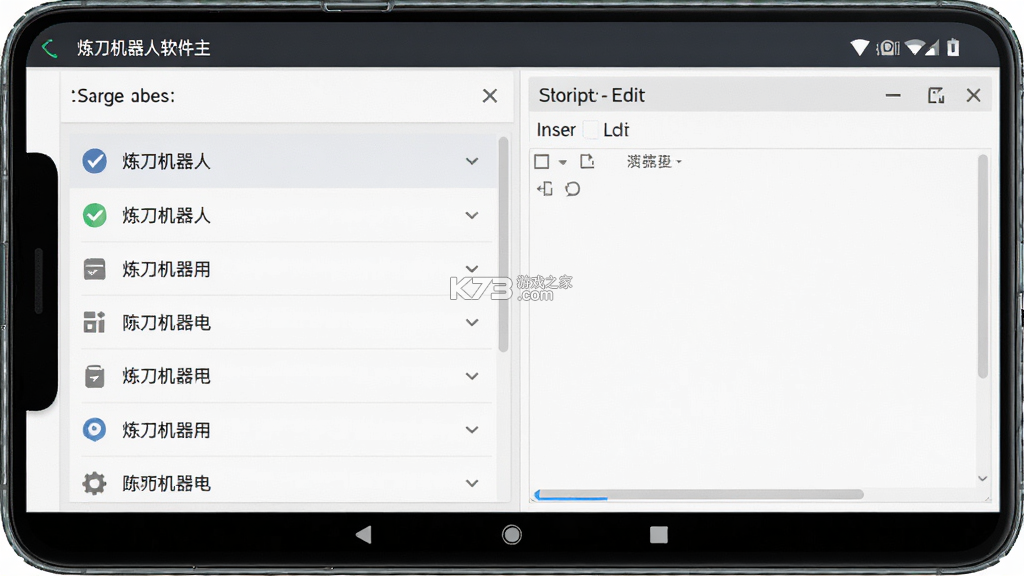Expand the row with dashboard grid icon
The image size is (1024, 576).
(x=472, y=322)
